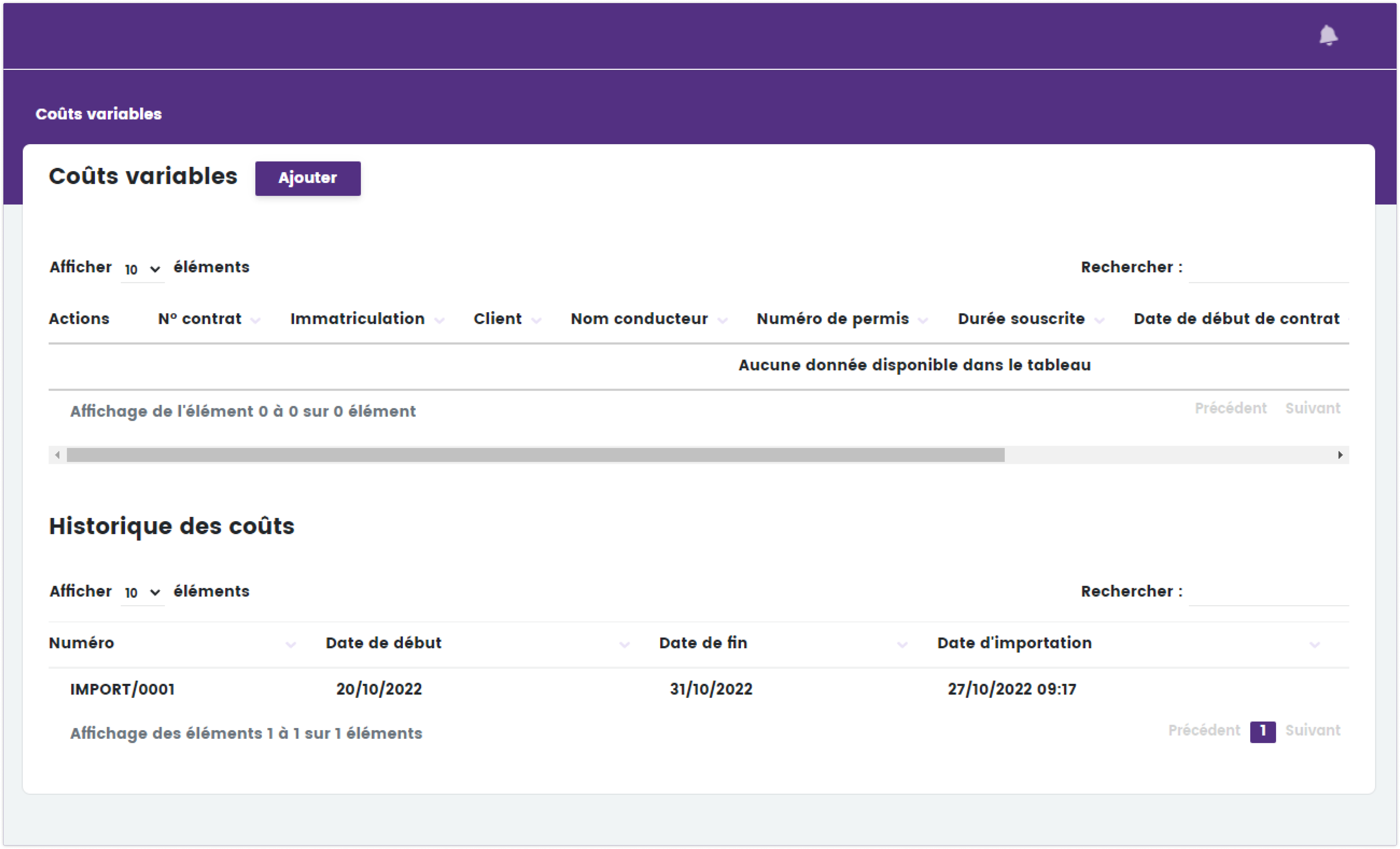Click the 31/10/2022 end date cell
Screen dimensions: 1400x849
pyautogui.click(x=711, y=689)
